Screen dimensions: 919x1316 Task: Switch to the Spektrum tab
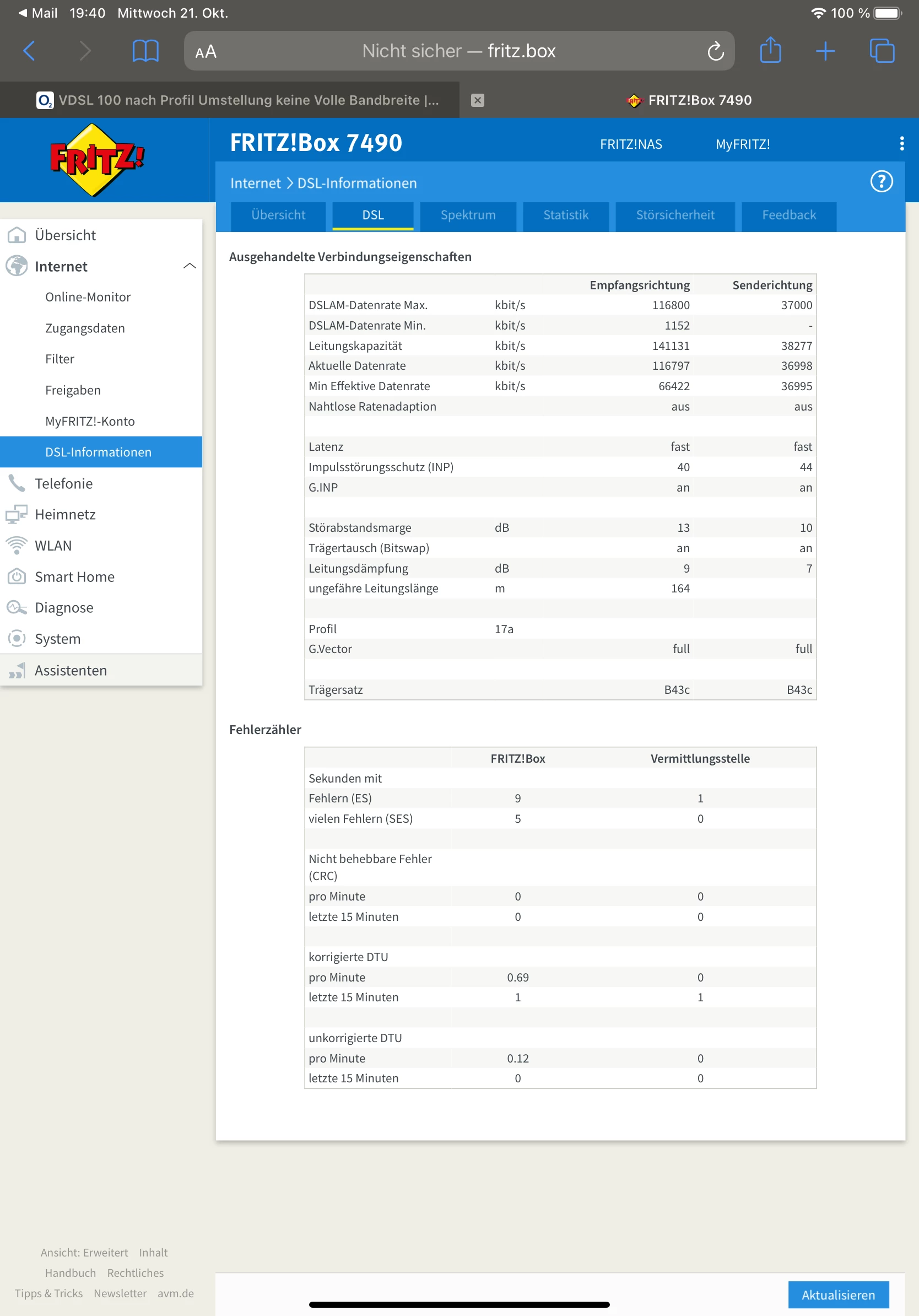[468, 215]
